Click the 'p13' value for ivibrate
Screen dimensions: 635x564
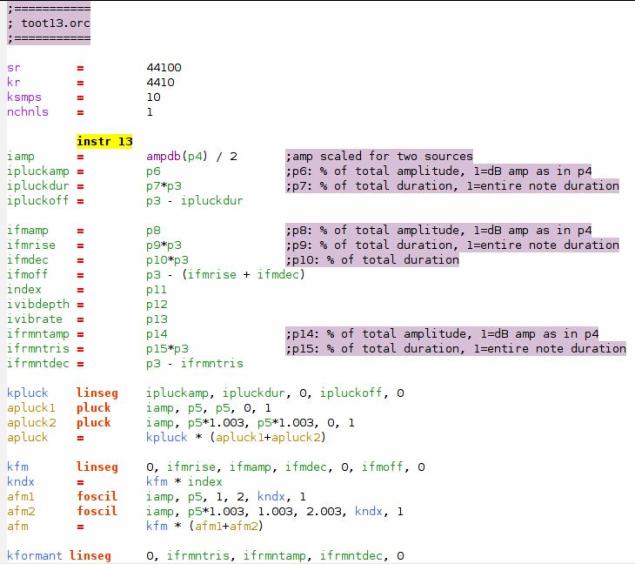157,319
